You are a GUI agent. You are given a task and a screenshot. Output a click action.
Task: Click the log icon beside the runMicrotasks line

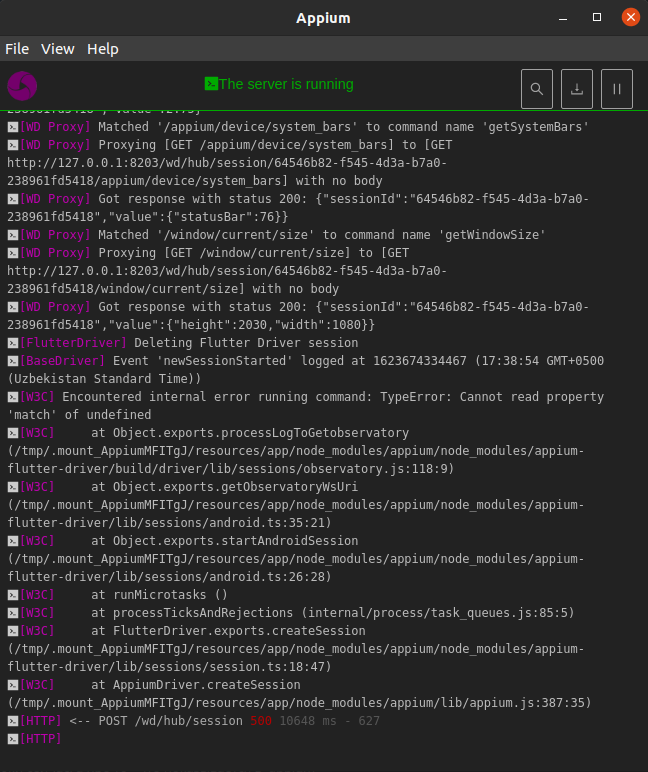pos(13,595)
